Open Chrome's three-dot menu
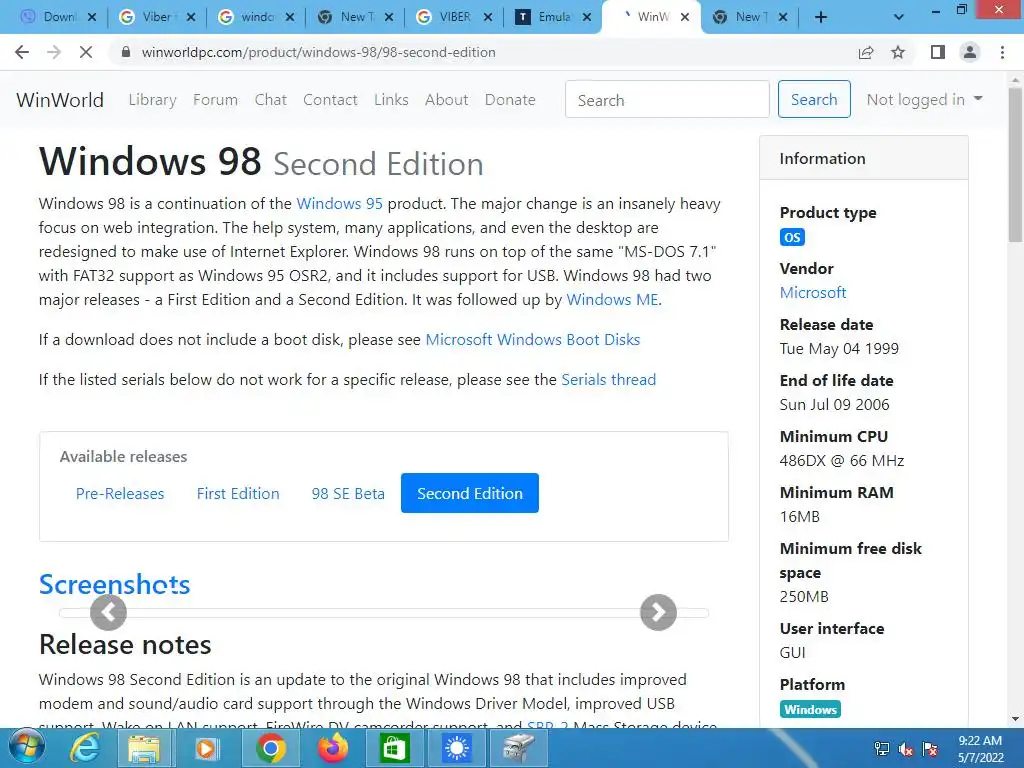 pos(1002,52)
